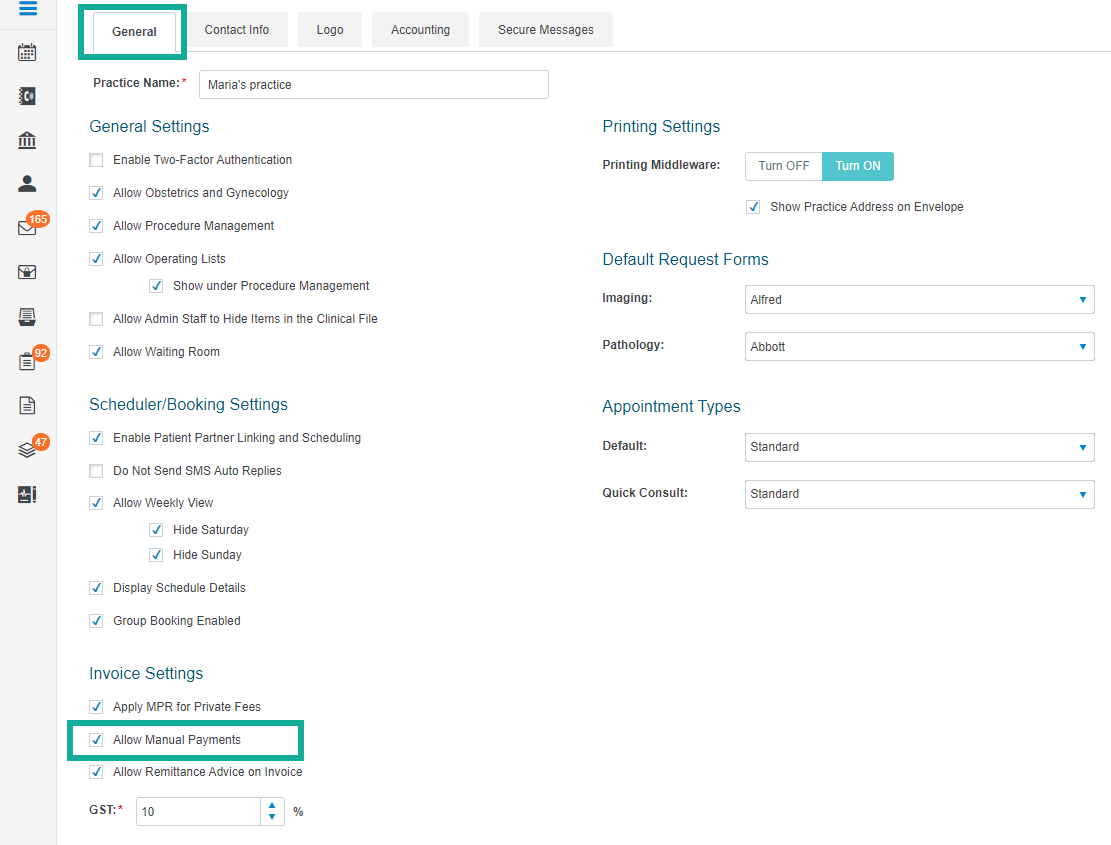Open the clipboard icon with 92 badge
This screenshot has width=1111, height=845.
point(27,361)
